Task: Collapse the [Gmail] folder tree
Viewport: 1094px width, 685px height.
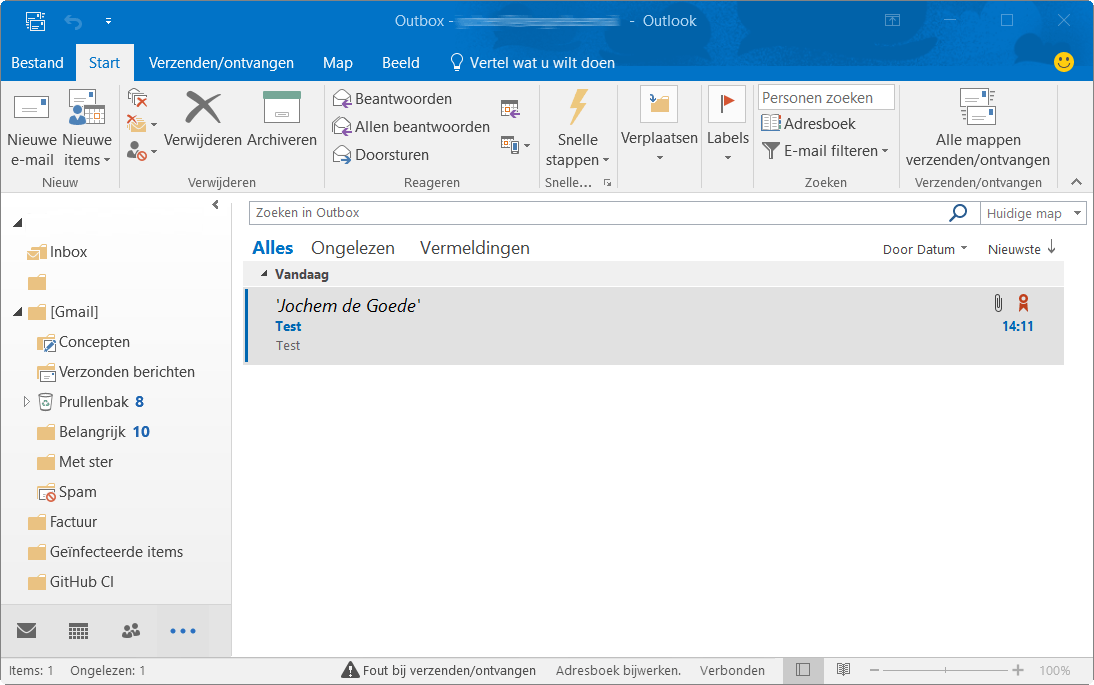Action: [17, 312]
